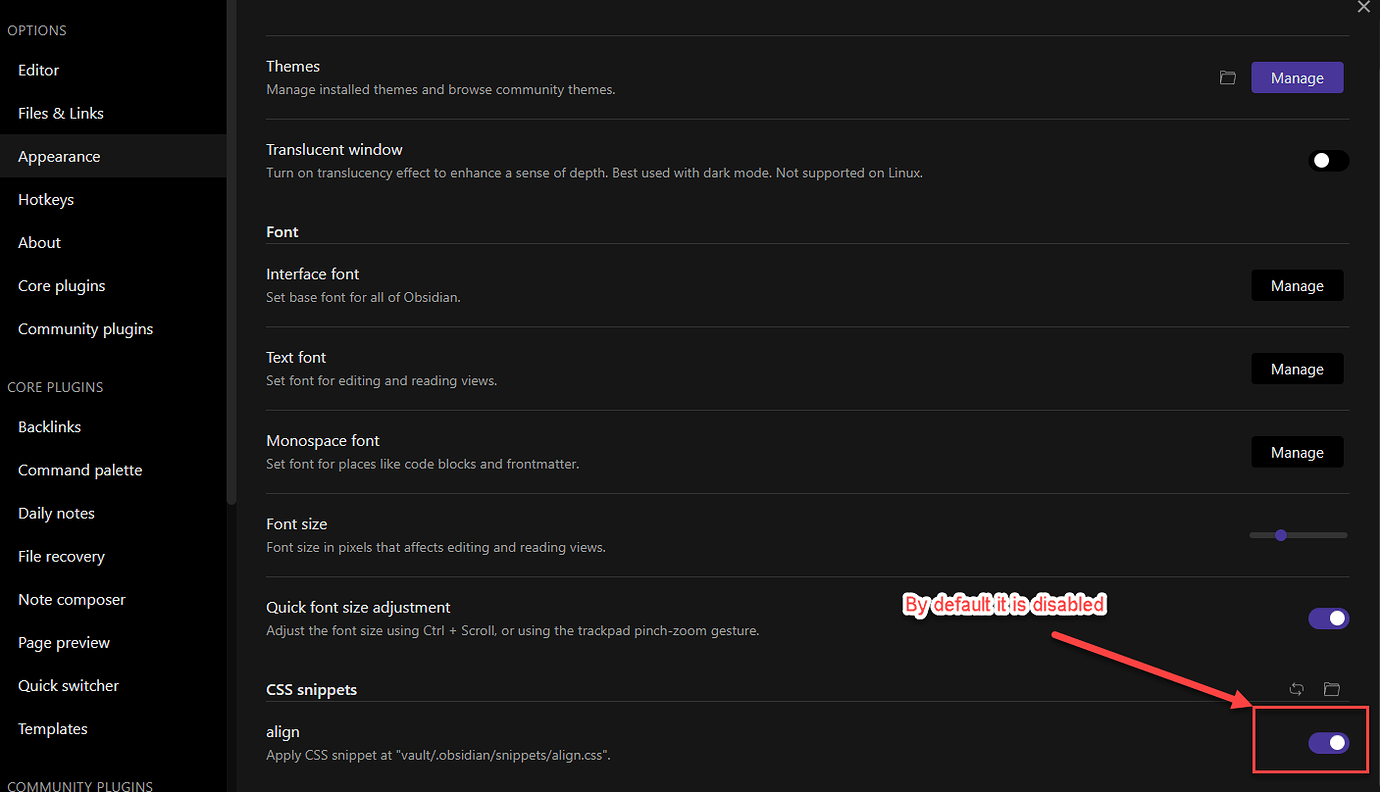Adjust the Font size slider
The image size is (1380, 792).
click(1299, 536)
